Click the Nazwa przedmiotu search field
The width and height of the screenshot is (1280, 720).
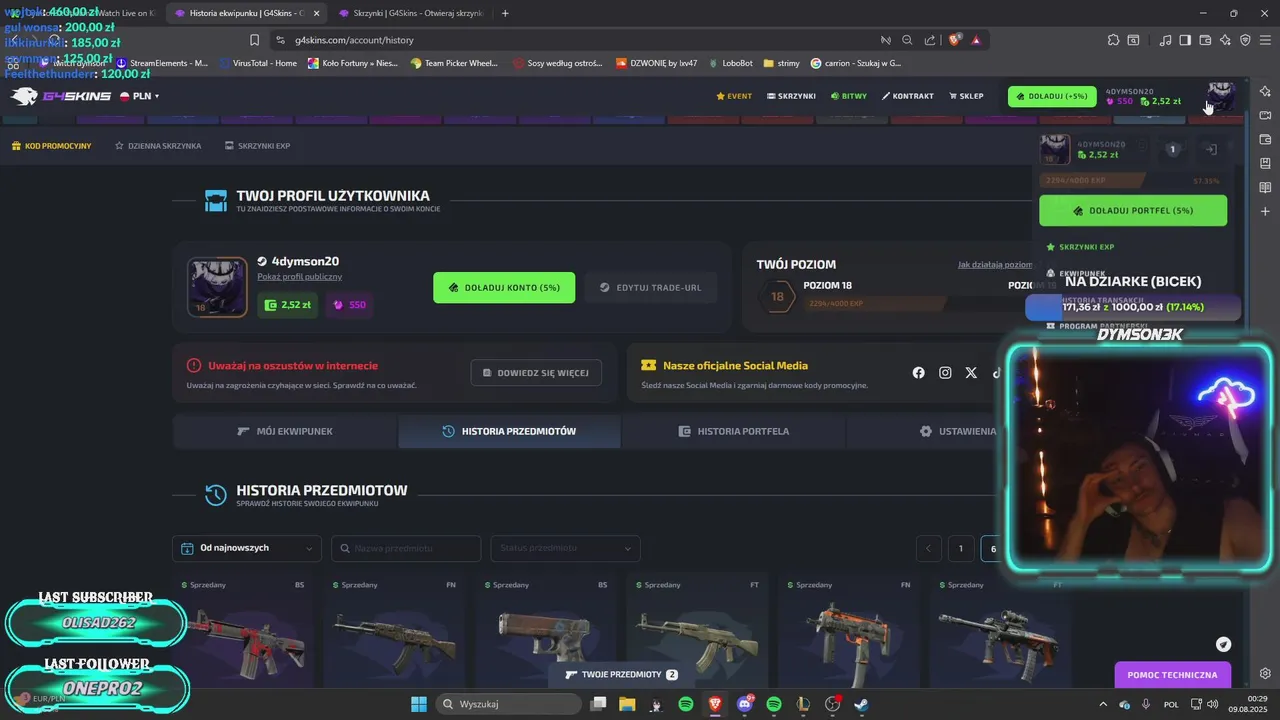(x=406, y=548)
